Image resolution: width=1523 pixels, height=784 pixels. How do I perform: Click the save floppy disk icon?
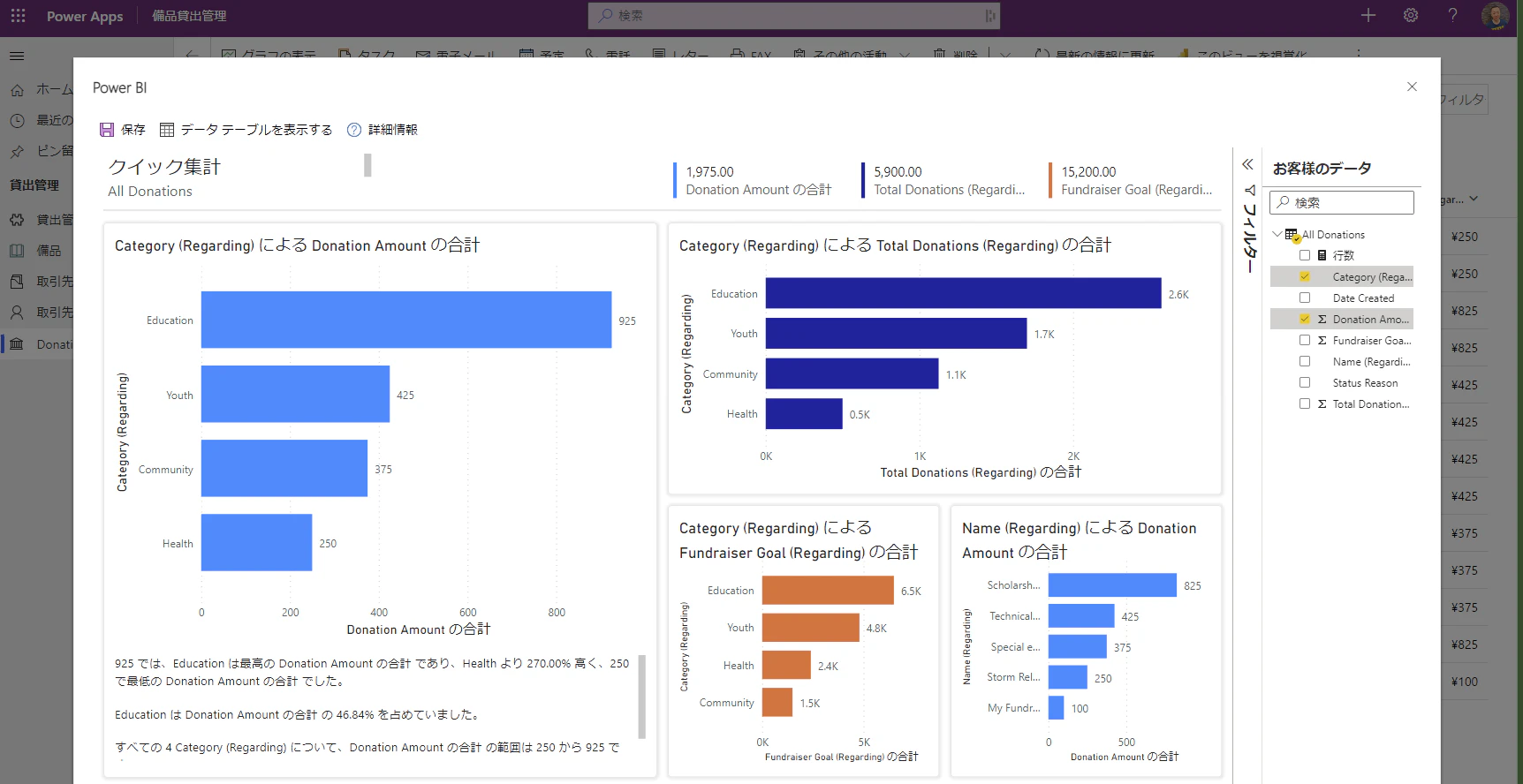click(x=107, y=130)
